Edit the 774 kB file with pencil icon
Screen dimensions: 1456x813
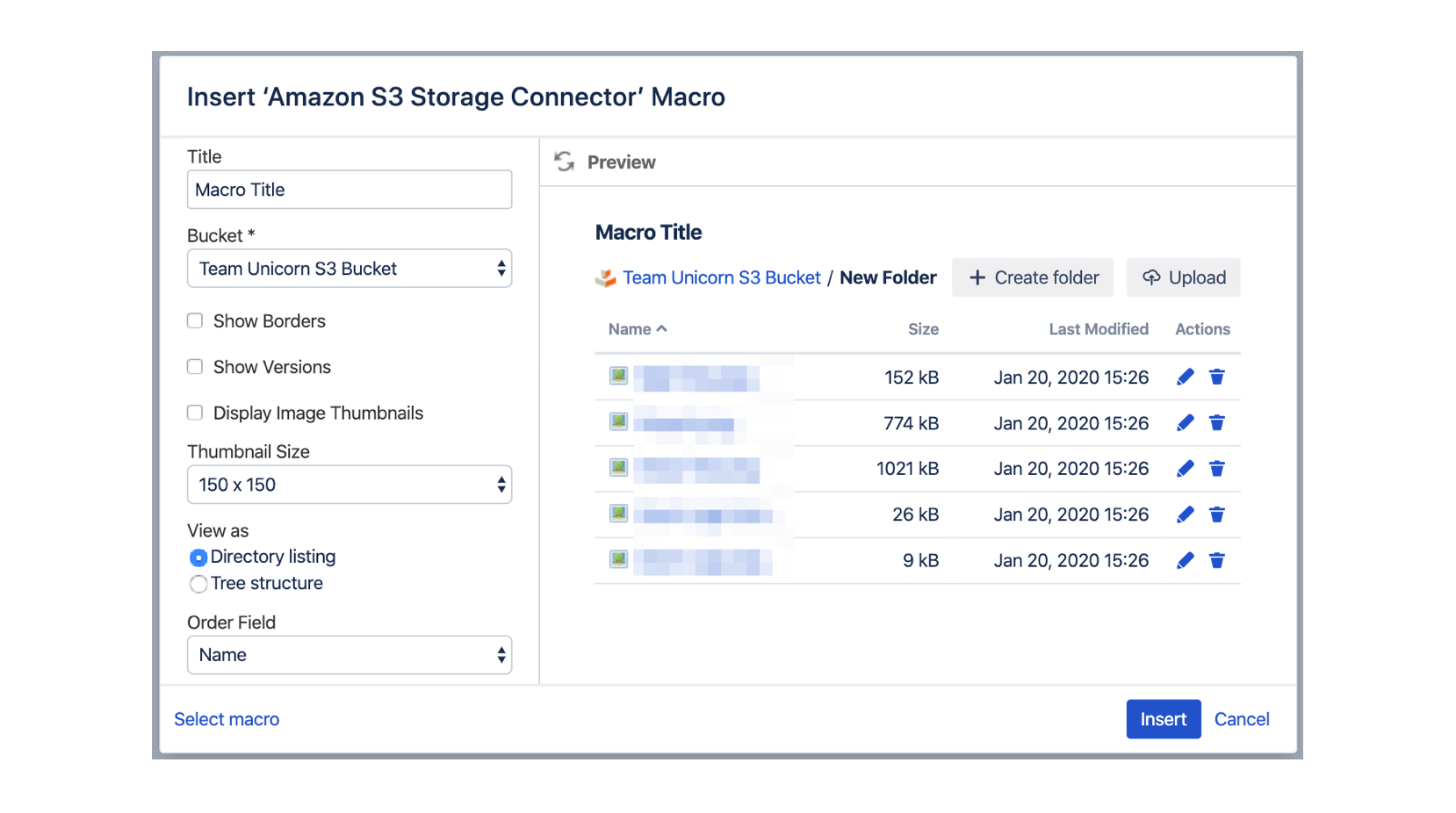point(1185,423)
